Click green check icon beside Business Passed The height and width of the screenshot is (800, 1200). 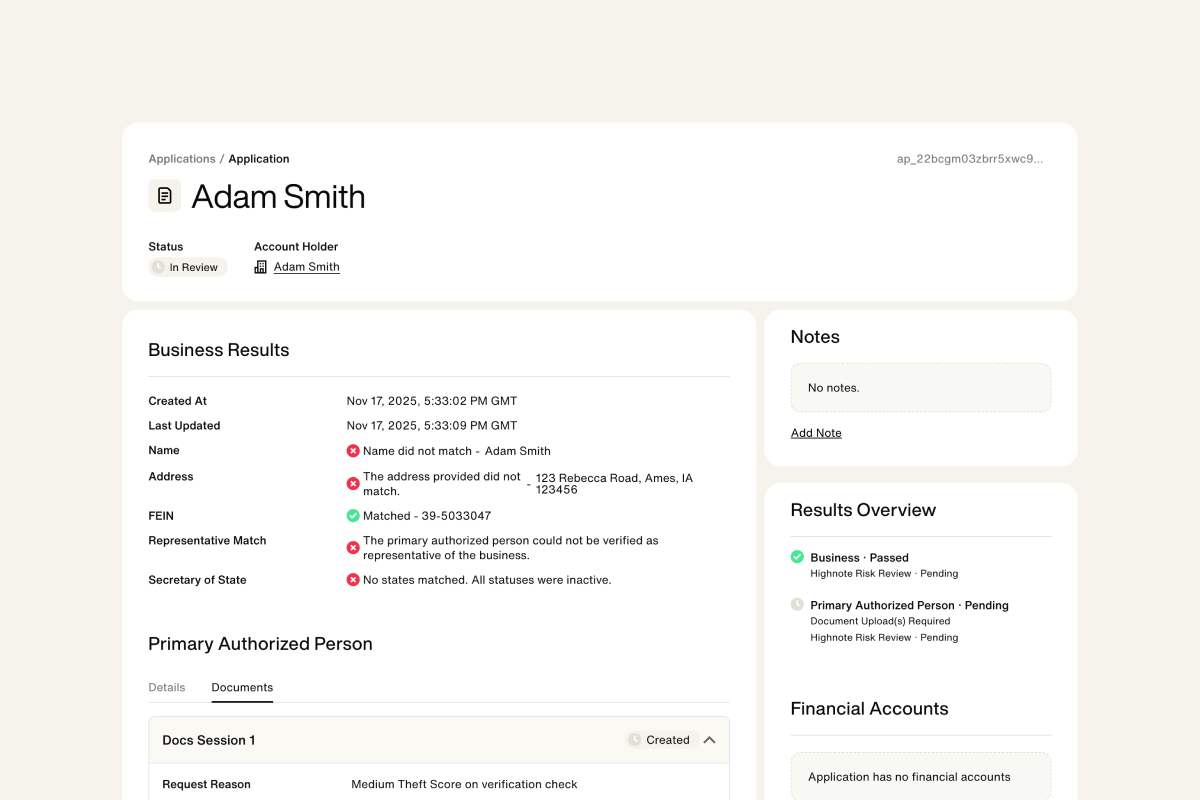[797, 557]
